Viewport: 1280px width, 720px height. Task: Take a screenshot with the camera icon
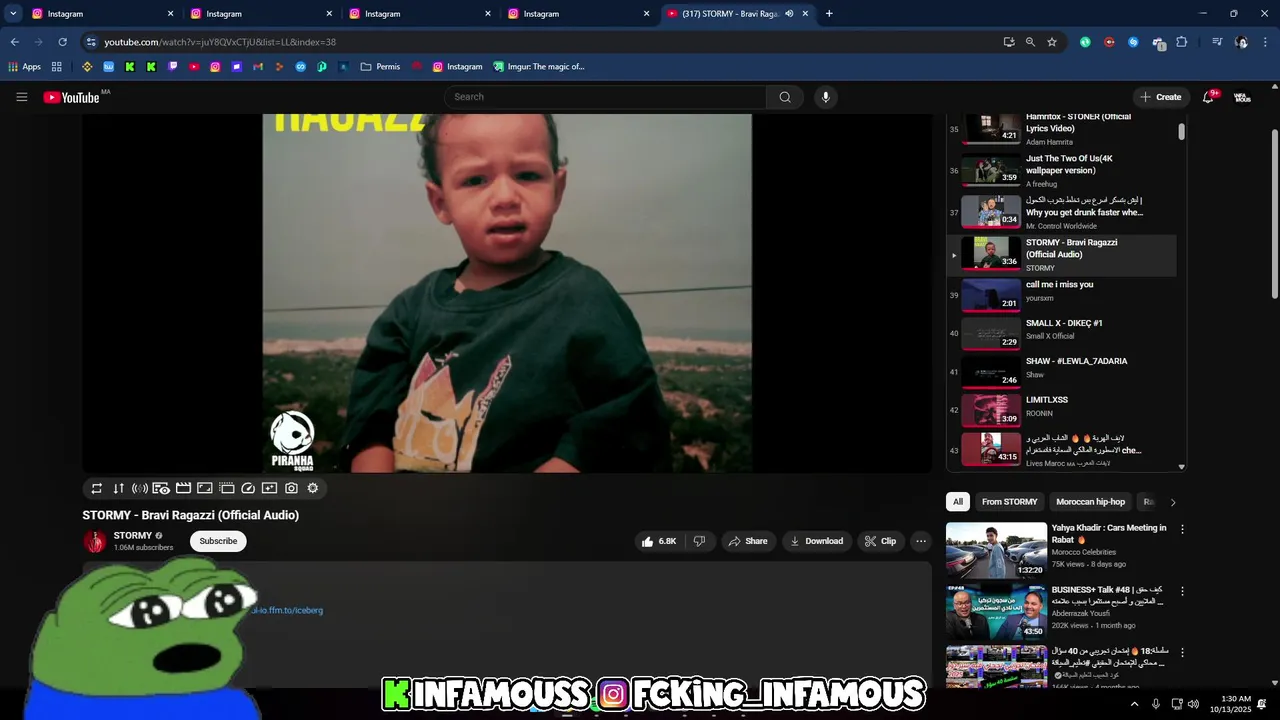pos(291,488)
